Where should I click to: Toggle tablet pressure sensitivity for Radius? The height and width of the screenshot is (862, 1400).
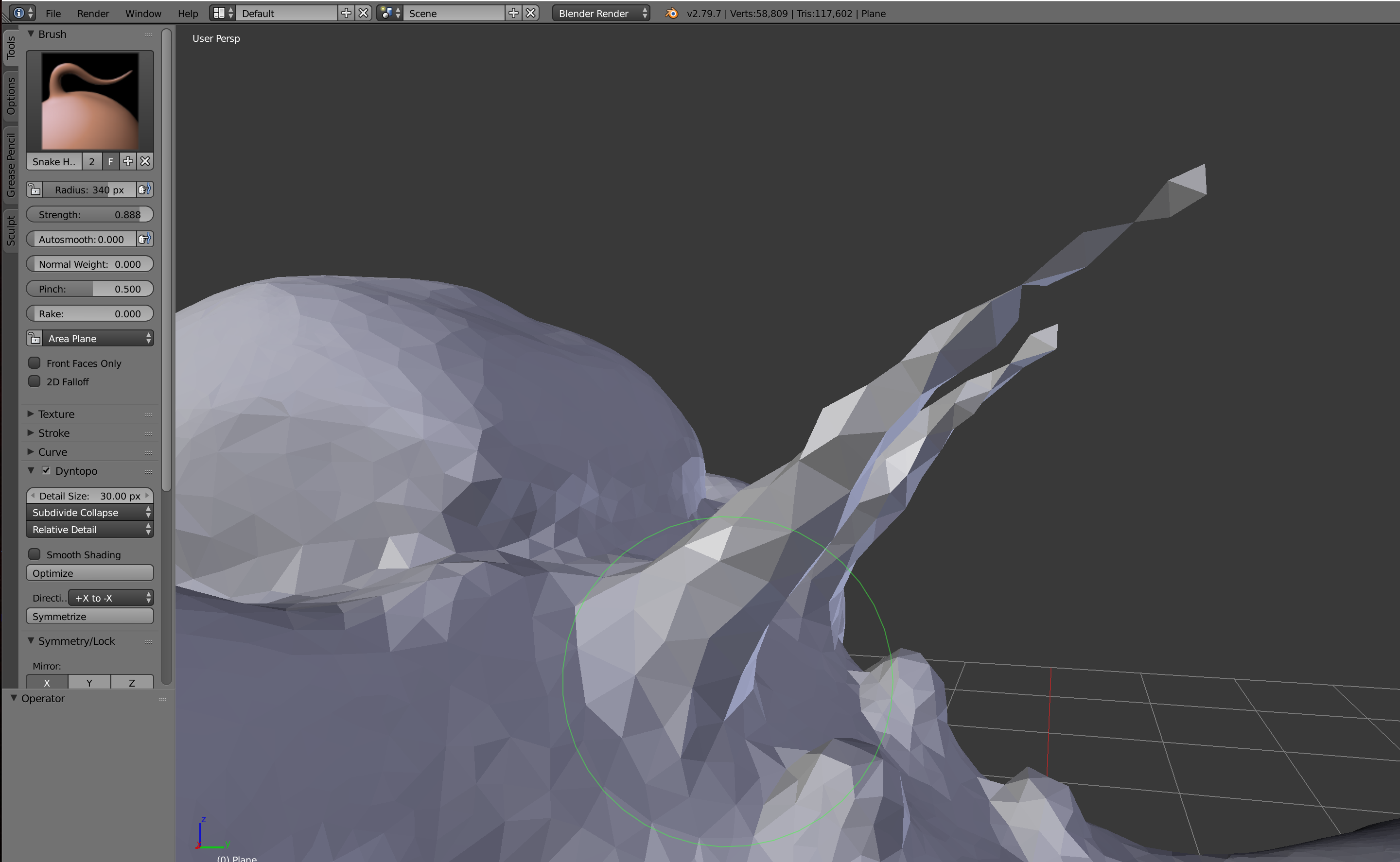[x=145, y=190]
